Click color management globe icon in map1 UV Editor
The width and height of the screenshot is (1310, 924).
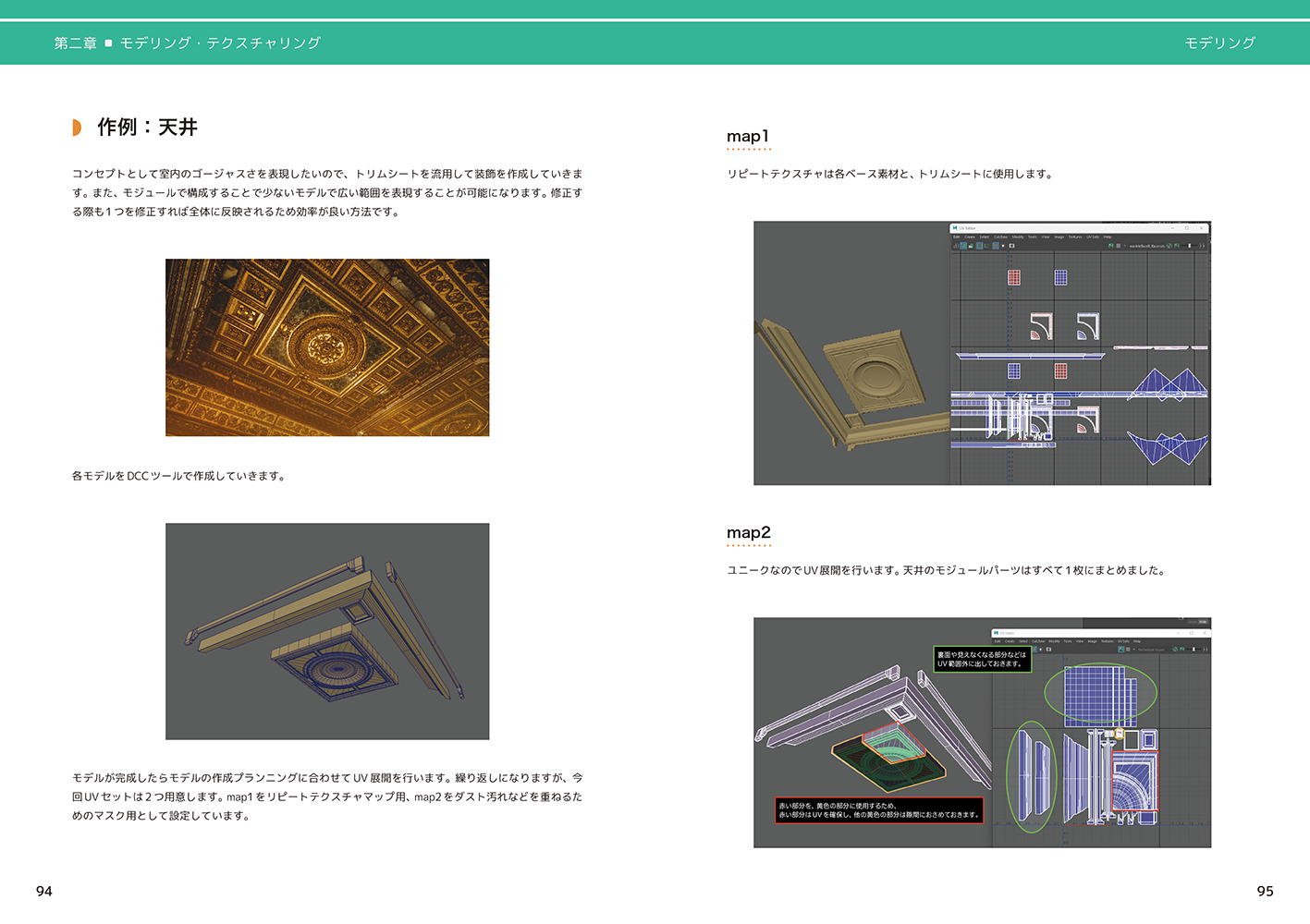(x=1169, y=246)
